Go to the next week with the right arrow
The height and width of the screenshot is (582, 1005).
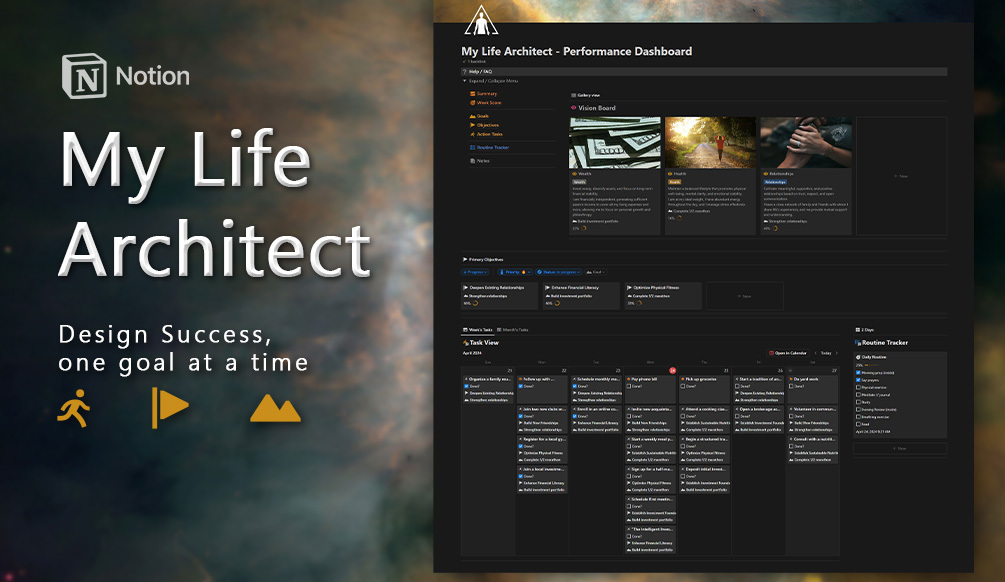click(x=836, y=353)
